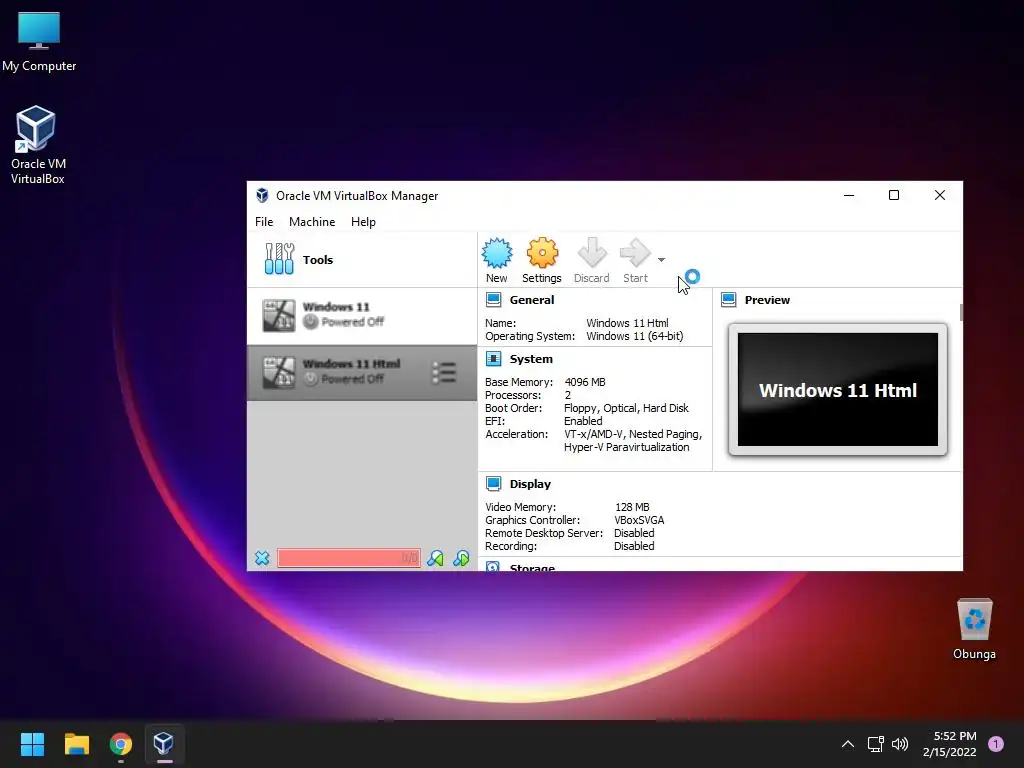
Task: Select the Windows 11 Html machine
Action: [x=362, y=372]
